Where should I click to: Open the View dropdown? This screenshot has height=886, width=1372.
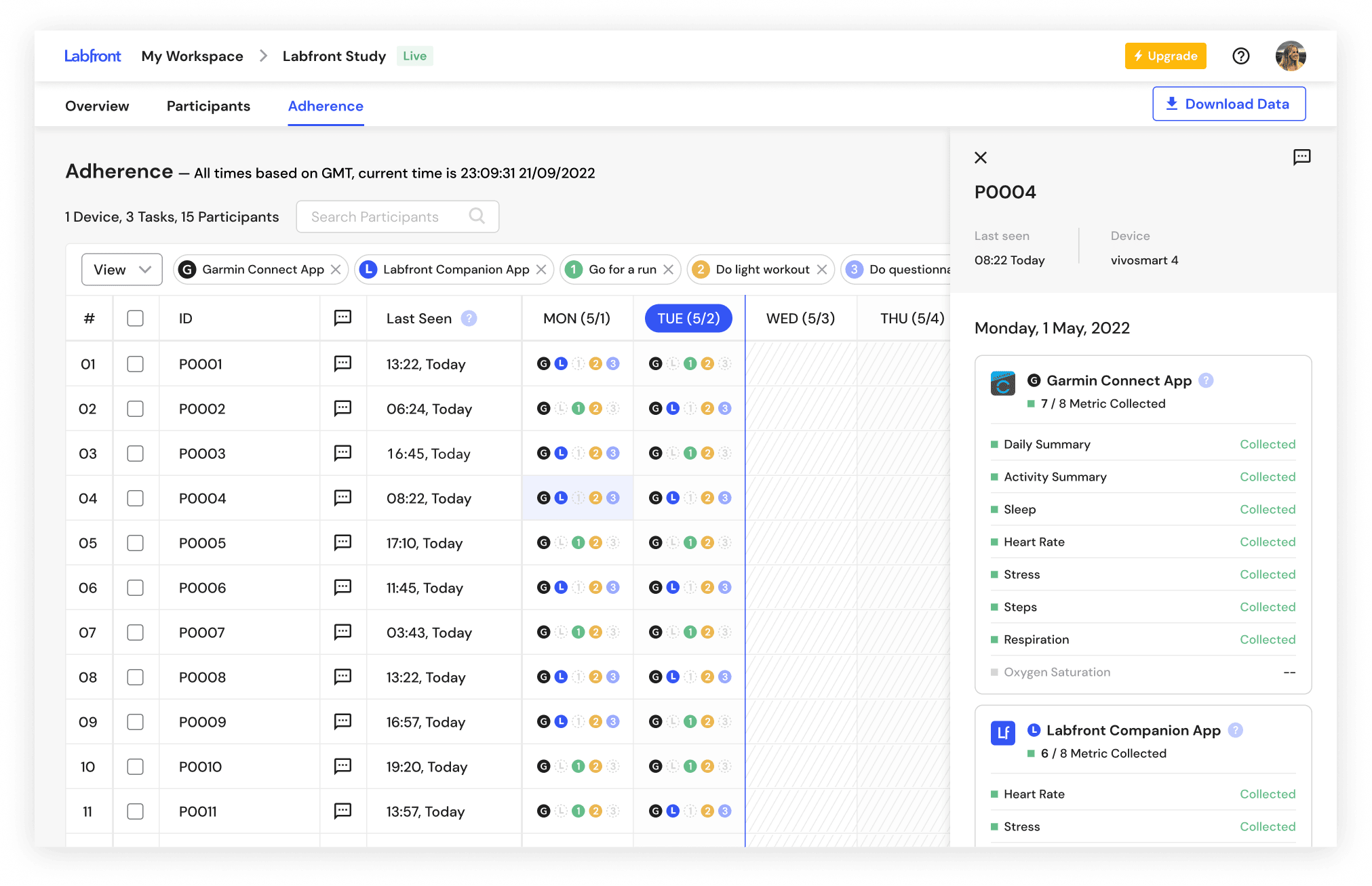[122, 270]
